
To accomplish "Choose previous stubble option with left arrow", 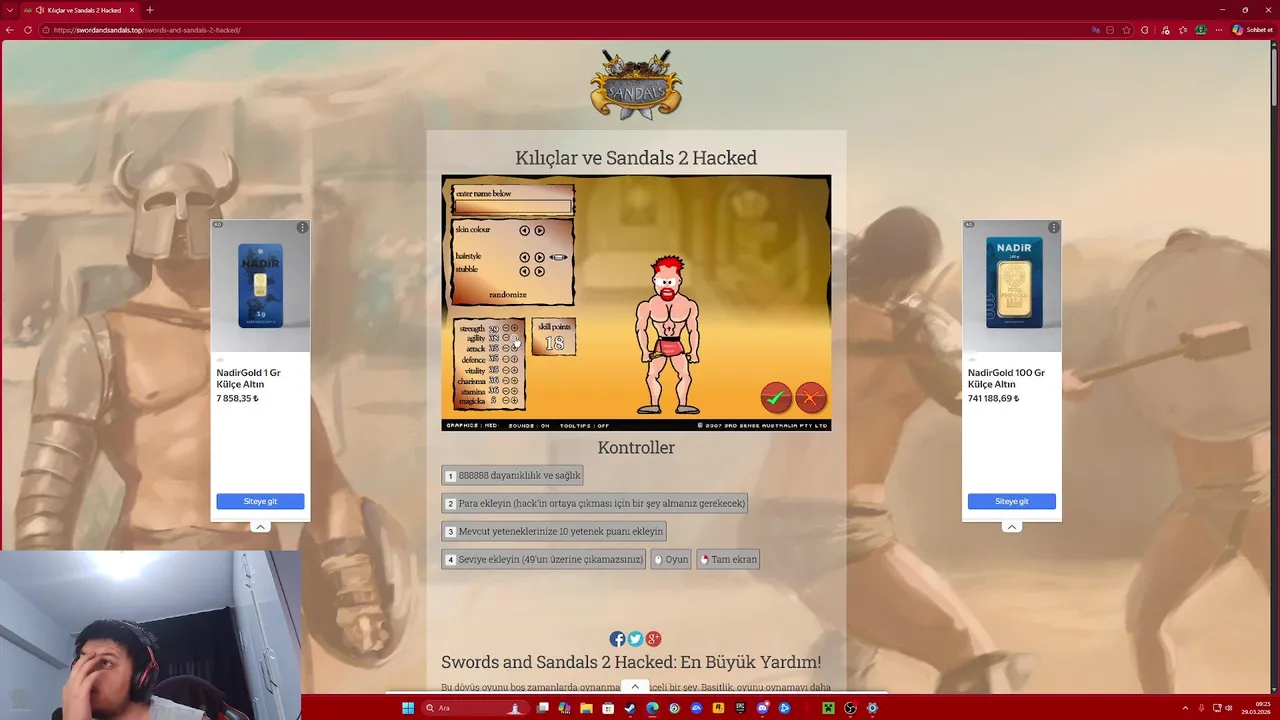I will click(524, 271).
